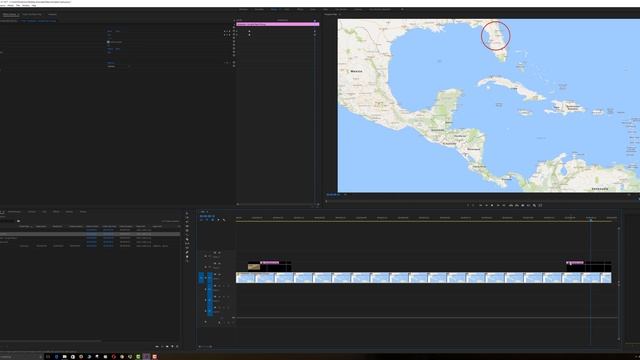Click the Find icon in Project panel footer
The width and height of the screenshot is (640, 360).
tap(162, 347)
